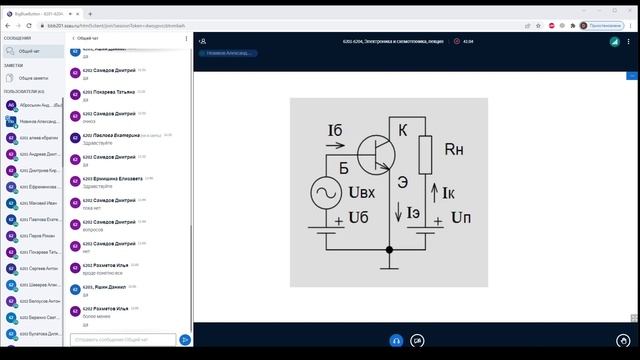640x360 pixels.
Task: Click the session title in the top bar
Action: [x=393, y=41]
